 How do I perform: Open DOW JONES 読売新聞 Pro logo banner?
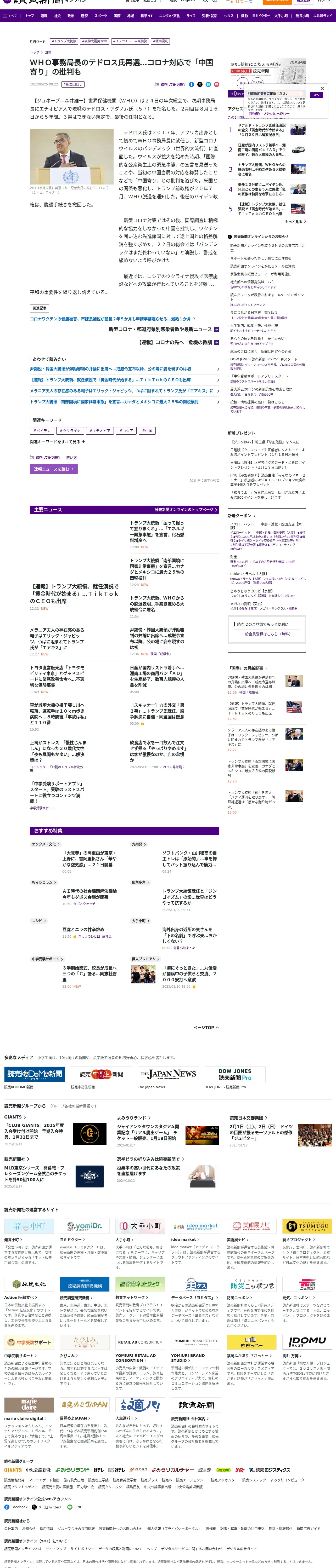235,1074
